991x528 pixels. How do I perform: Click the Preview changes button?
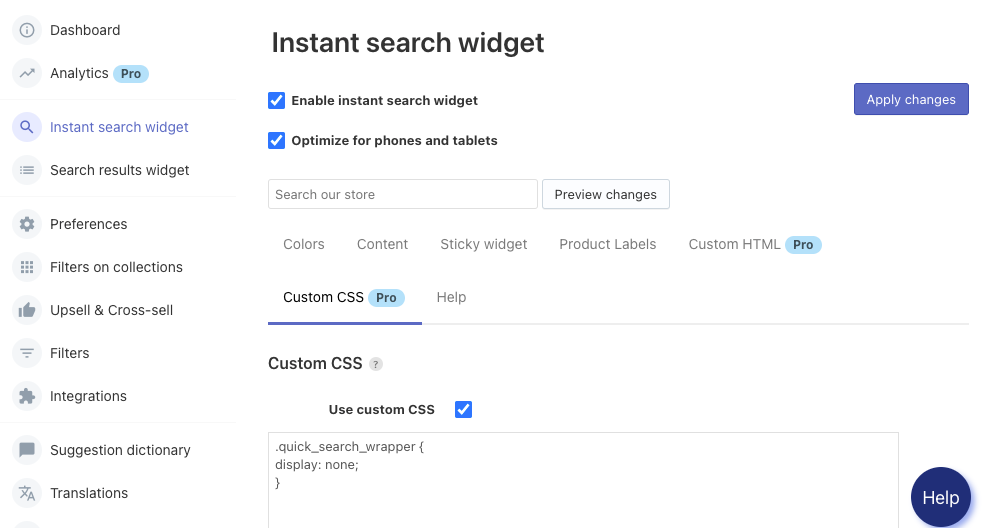tap(605, 194)
